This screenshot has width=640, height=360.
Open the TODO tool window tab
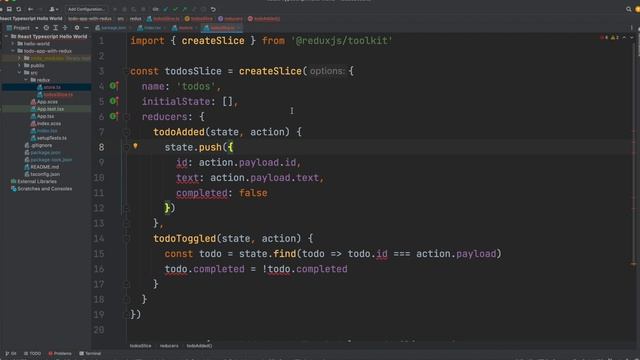tap(33, 353)
